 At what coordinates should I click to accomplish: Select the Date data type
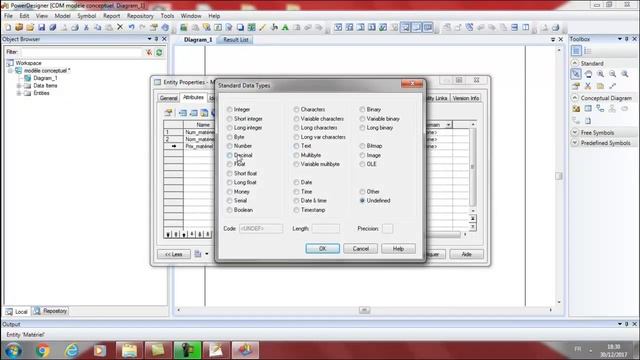pyautogui.click(x=303, y=182)
